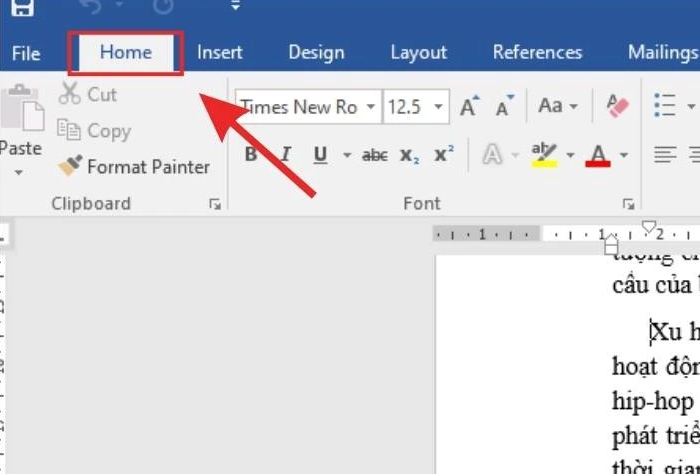Toggle Italic formatting
Screen dimensions: 700x474
286,154
